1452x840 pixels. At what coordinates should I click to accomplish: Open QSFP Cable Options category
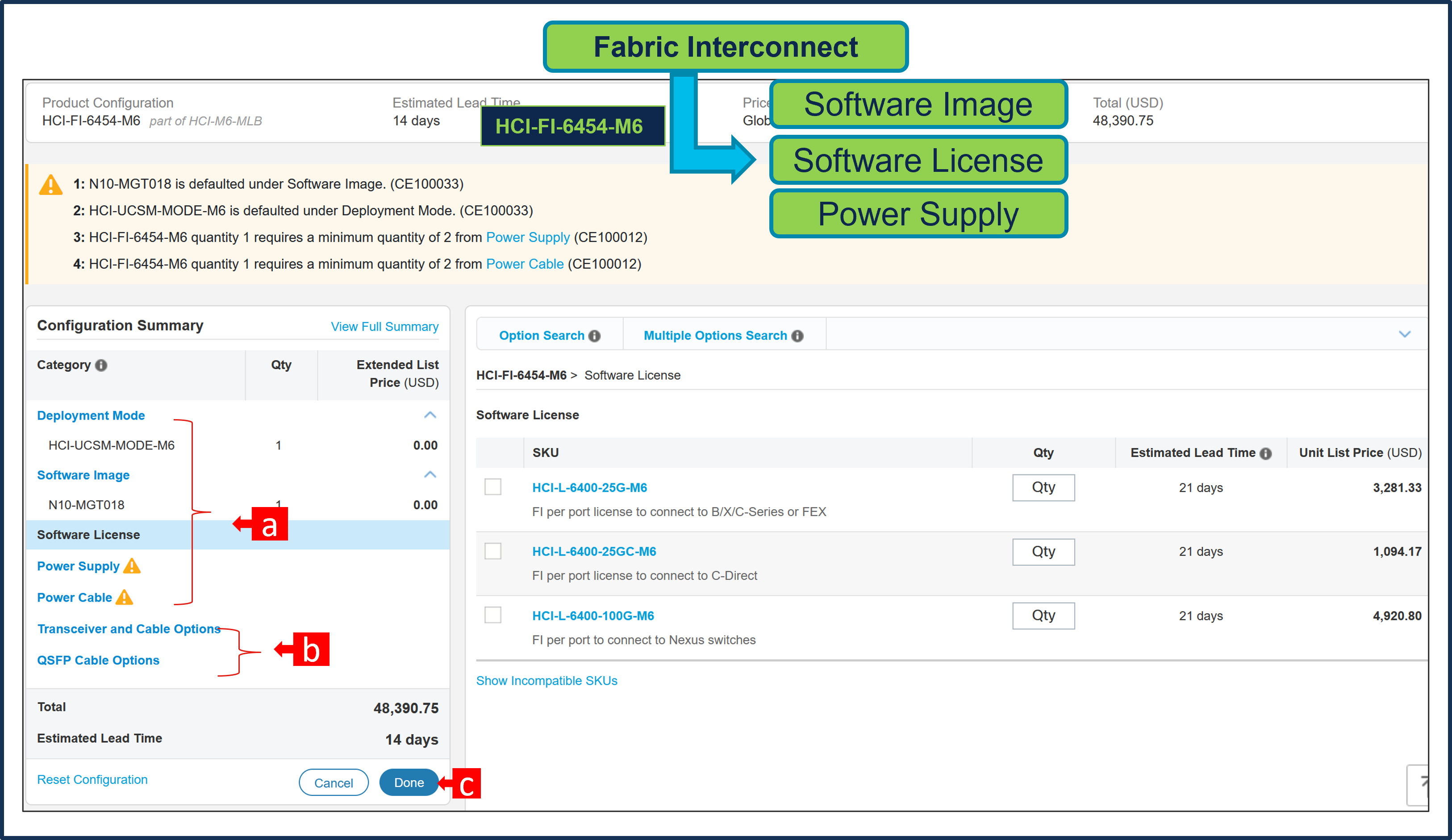(x=99, y=660)
